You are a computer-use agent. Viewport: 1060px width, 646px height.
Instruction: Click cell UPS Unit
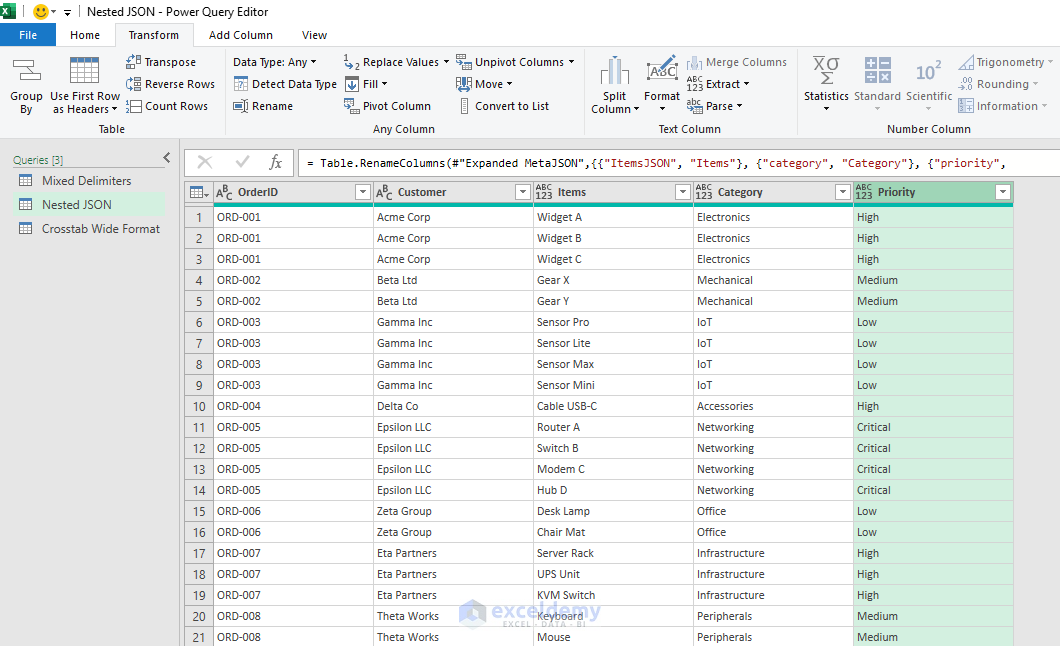coord(613,574)
